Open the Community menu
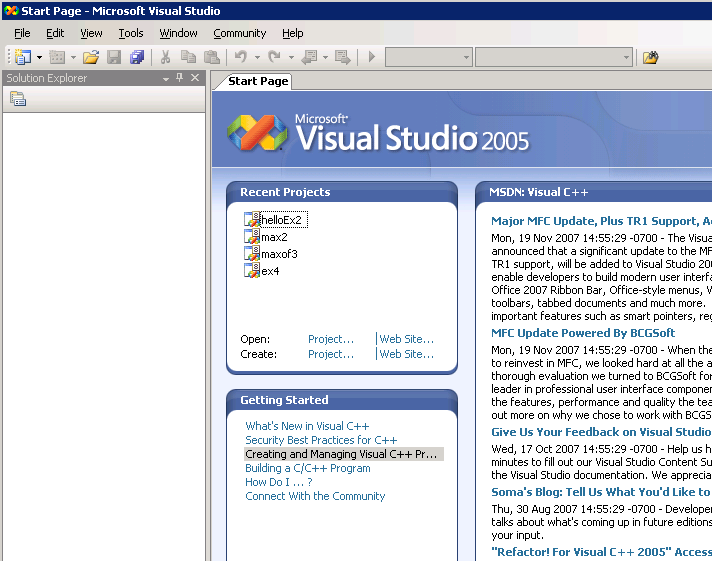Viewport: 712px width, 561px height. [x=240, y=33]
